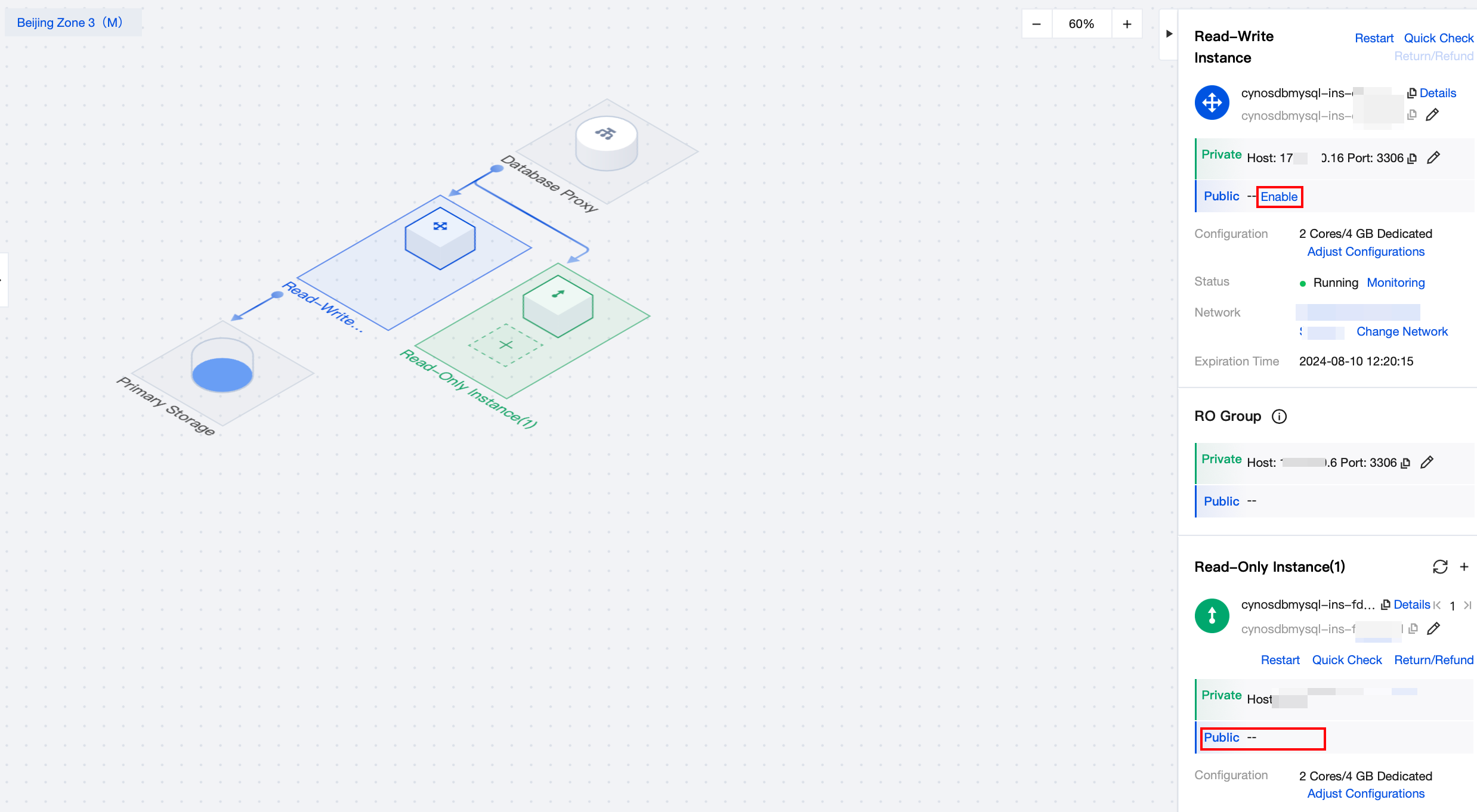Add a new Read-Only Instance
The image size is (1477, 812).
point(1464,567)
